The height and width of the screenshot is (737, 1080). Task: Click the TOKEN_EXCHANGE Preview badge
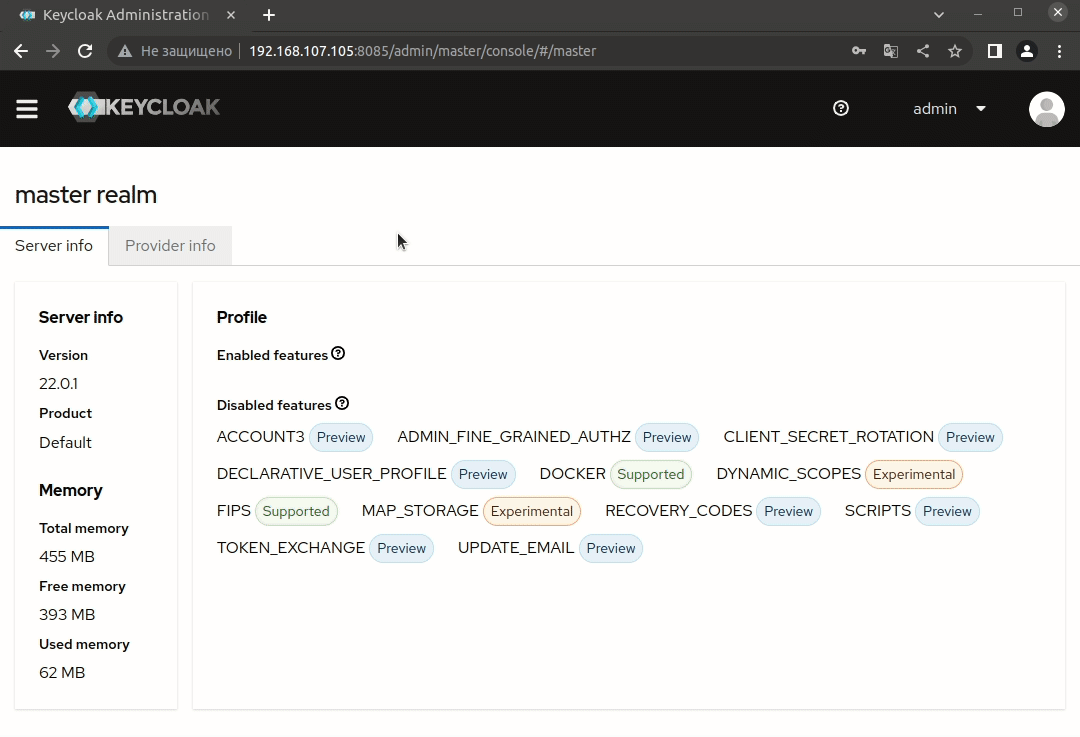pyautogui.click(x=402, y=549)
